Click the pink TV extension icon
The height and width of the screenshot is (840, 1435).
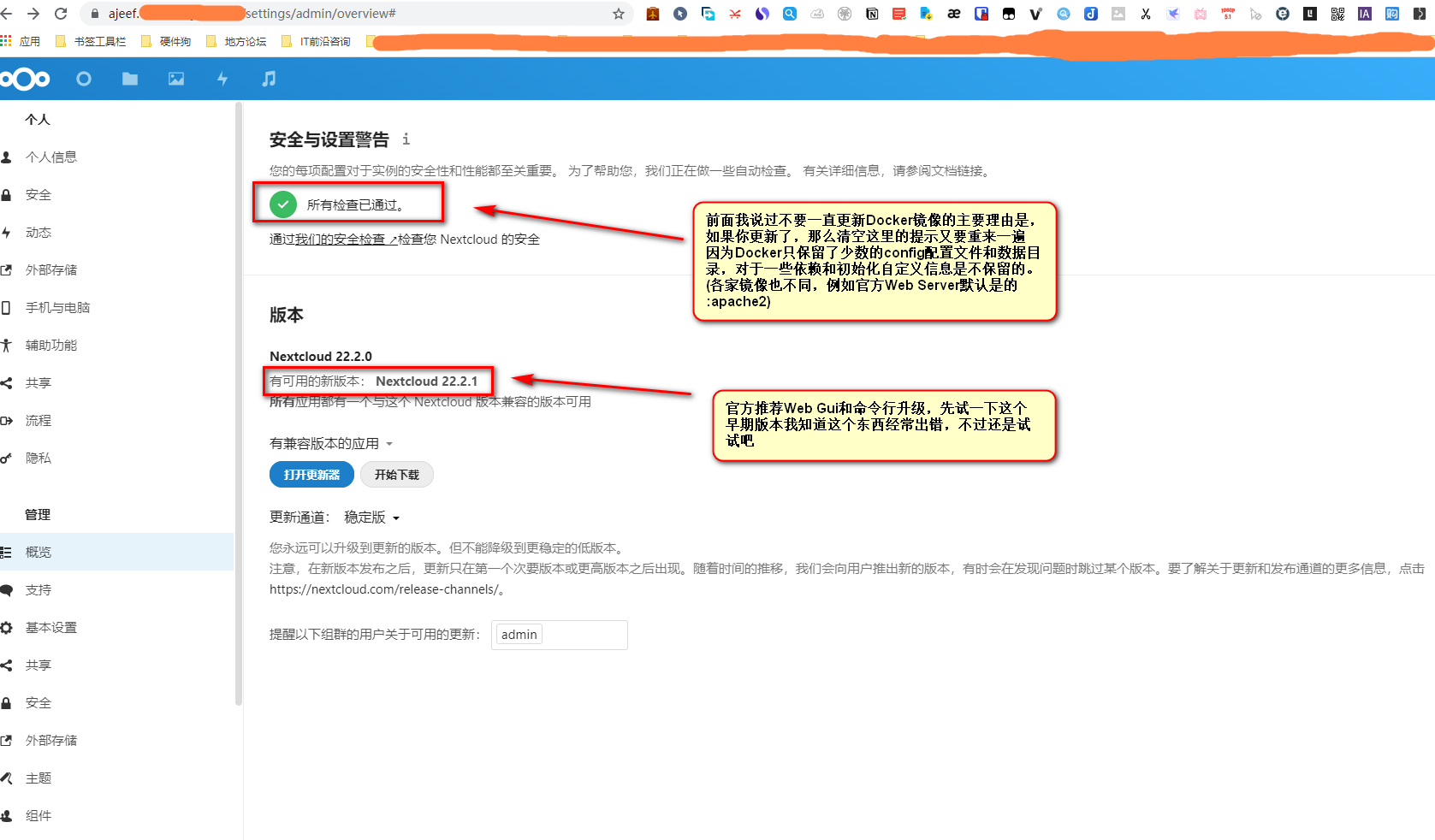click(x=1201, y=14)
